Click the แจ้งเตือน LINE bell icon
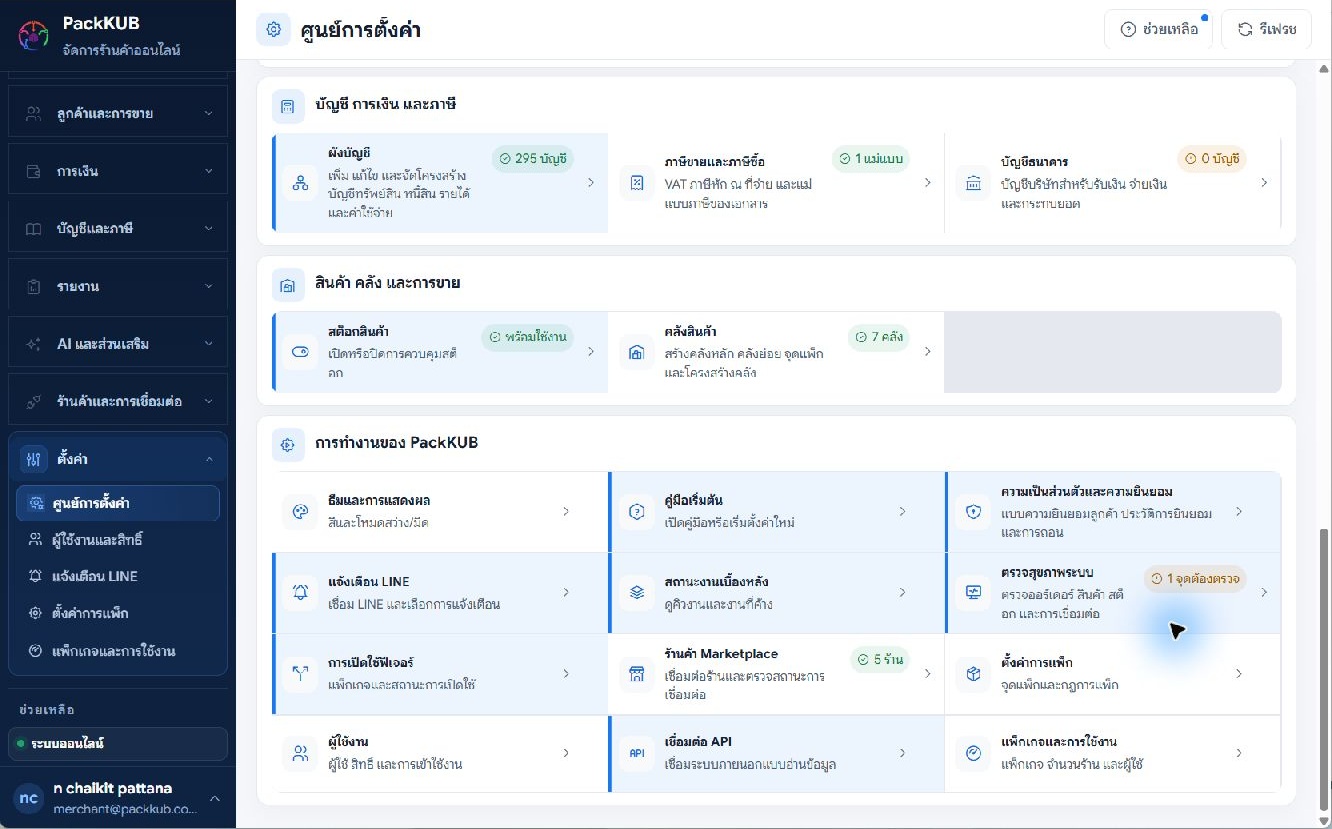This screenshot has height=829, width=1332. [300, 592]
